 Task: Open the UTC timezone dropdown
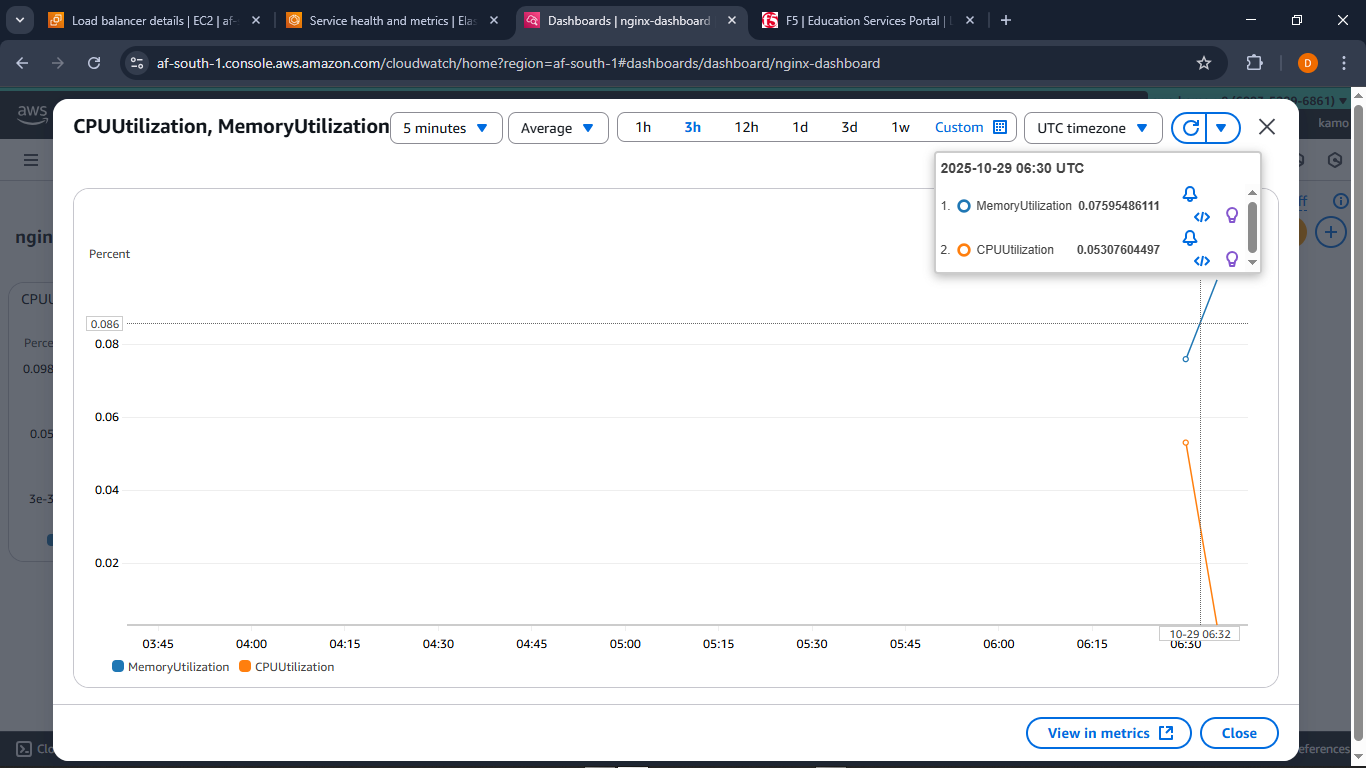click(x=1093, y=127)
